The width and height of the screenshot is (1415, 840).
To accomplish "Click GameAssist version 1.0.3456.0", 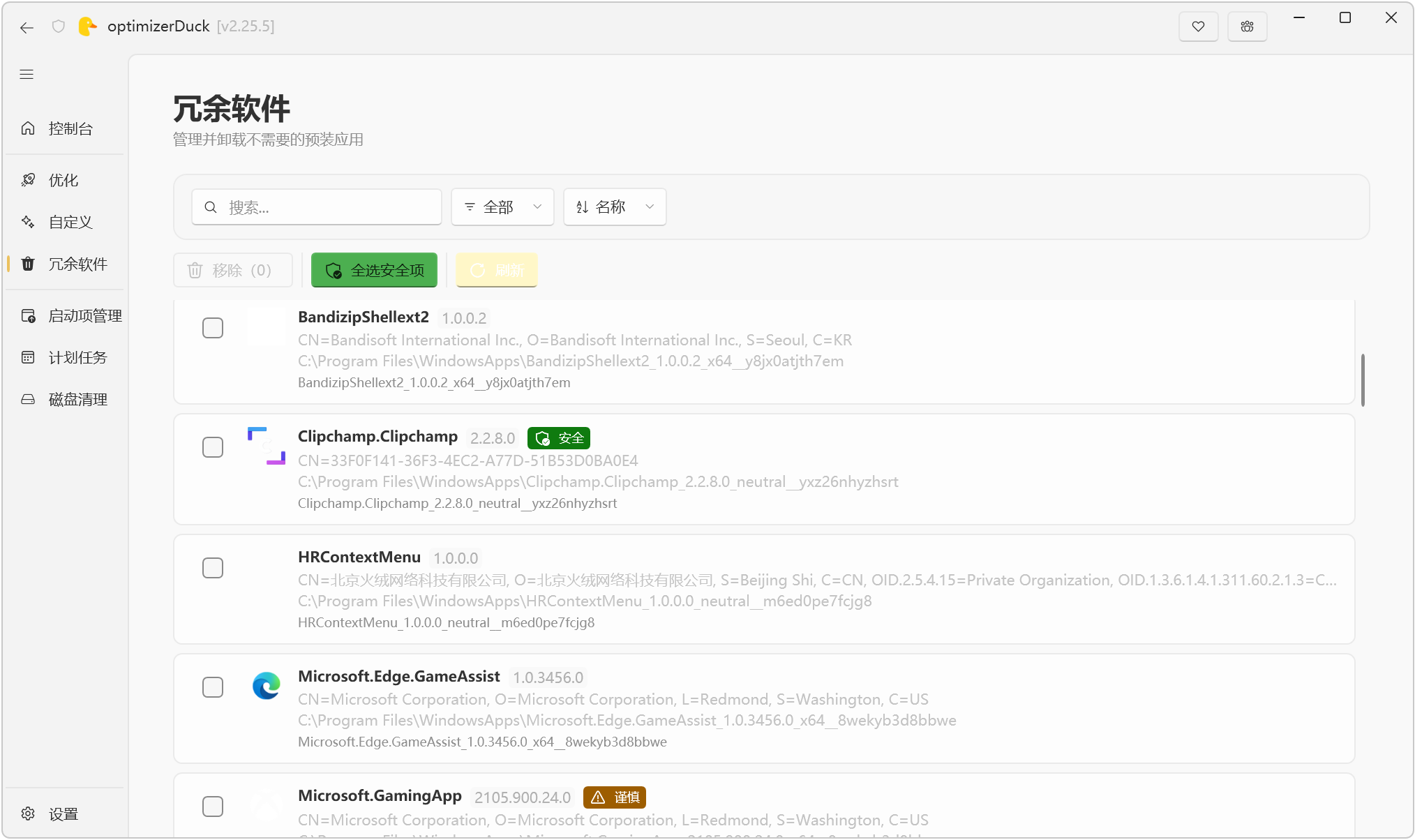I will pos(548,677).
